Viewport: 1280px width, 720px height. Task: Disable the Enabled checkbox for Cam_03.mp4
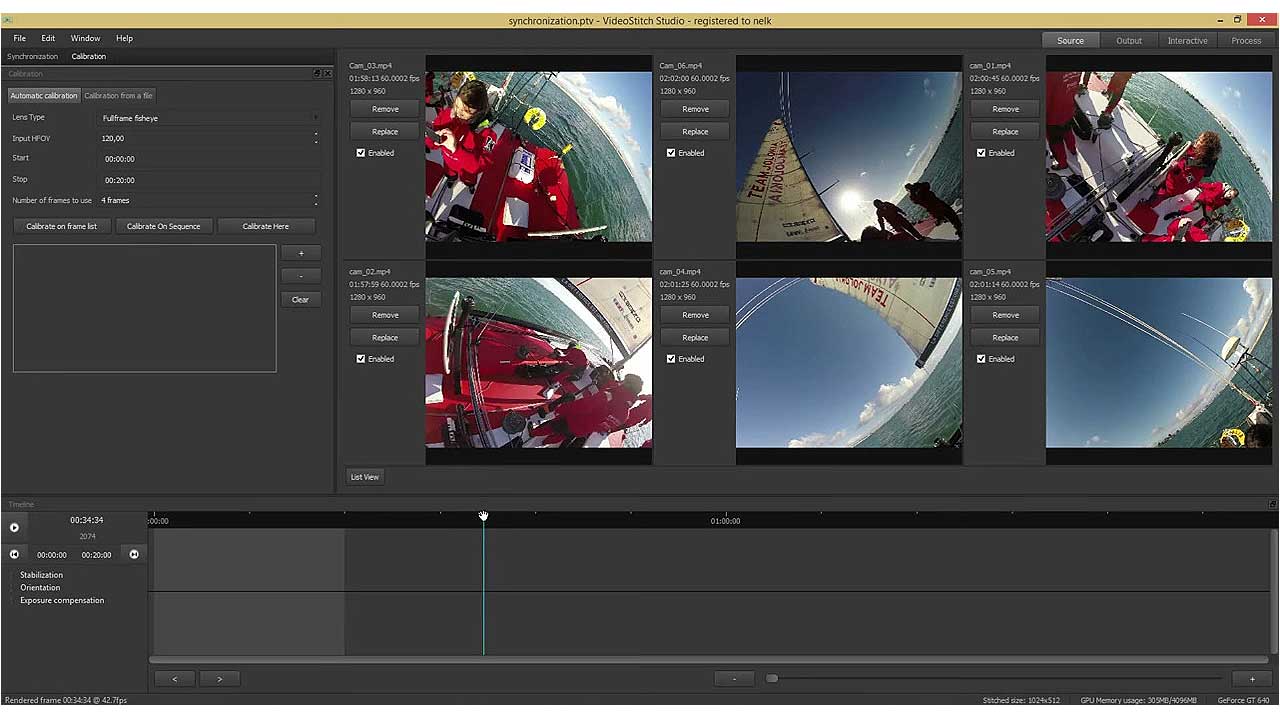361,152
